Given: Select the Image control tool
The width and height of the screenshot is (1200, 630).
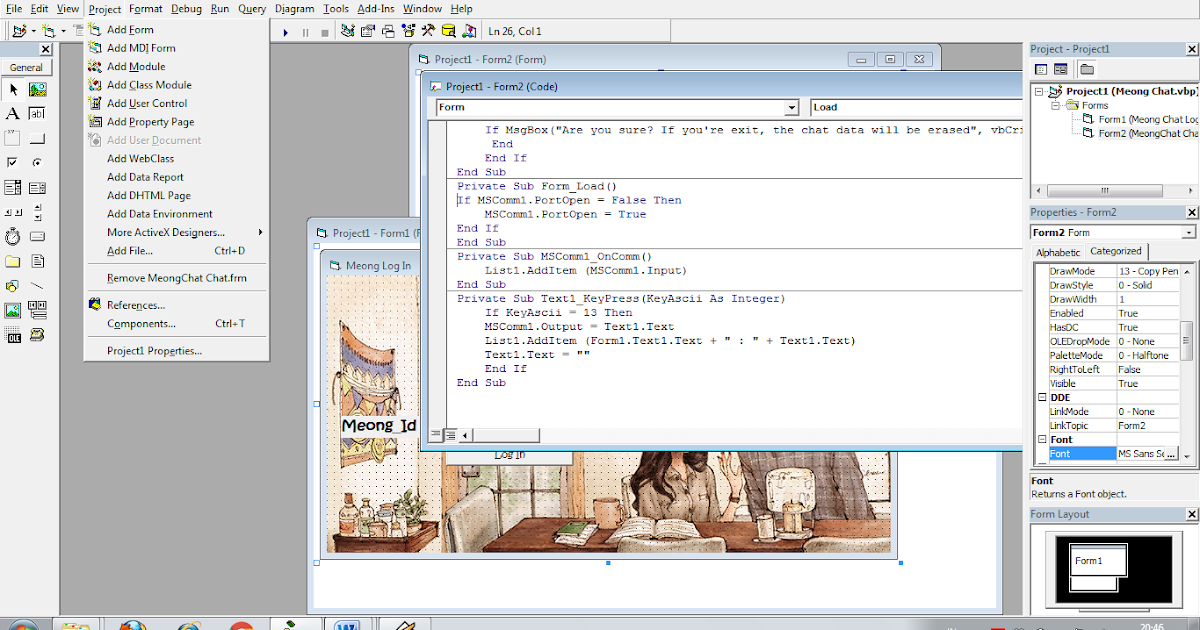Looking at the screenshot, I should [x=13, y=310].
